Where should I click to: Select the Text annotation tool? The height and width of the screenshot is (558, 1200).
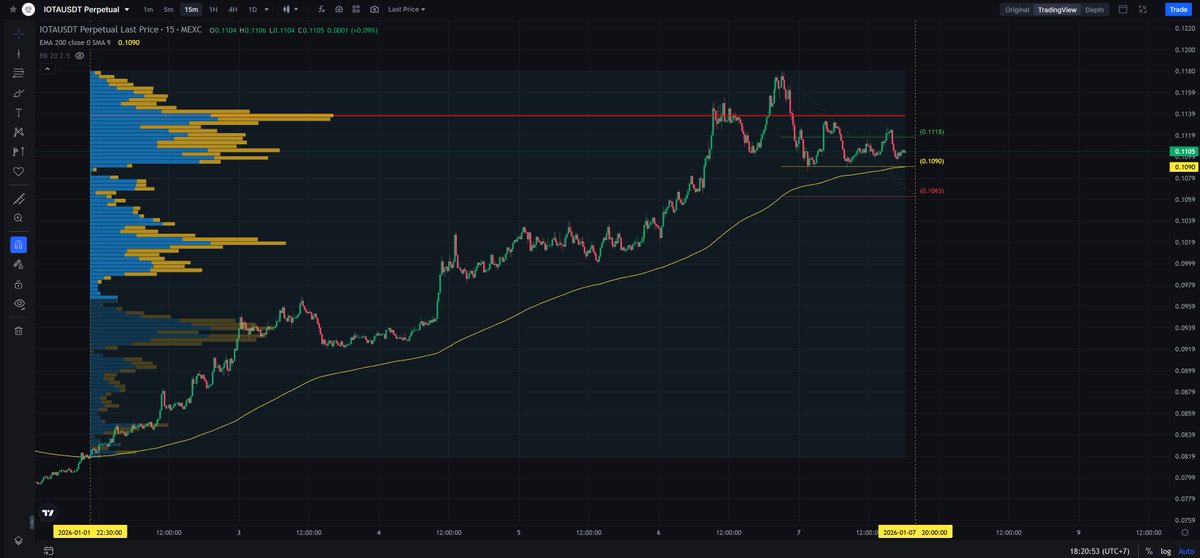click(19, 112)
